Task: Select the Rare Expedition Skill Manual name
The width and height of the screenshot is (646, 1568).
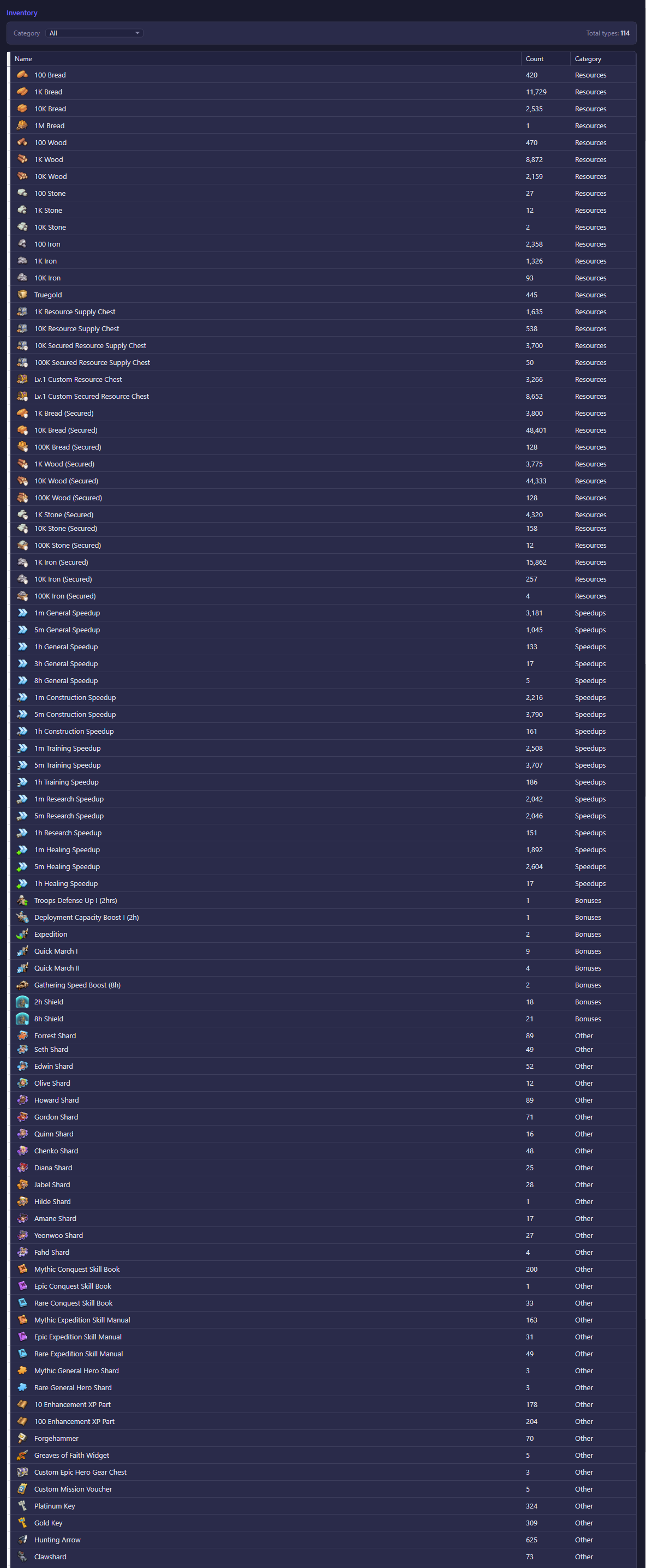Action: (x=79, y=1354)
